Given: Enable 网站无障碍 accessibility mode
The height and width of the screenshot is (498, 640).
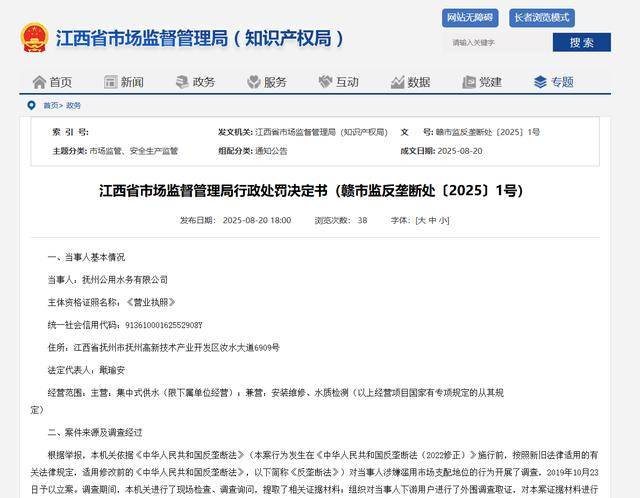Looking at the screenshot, I should click(469, 18).
